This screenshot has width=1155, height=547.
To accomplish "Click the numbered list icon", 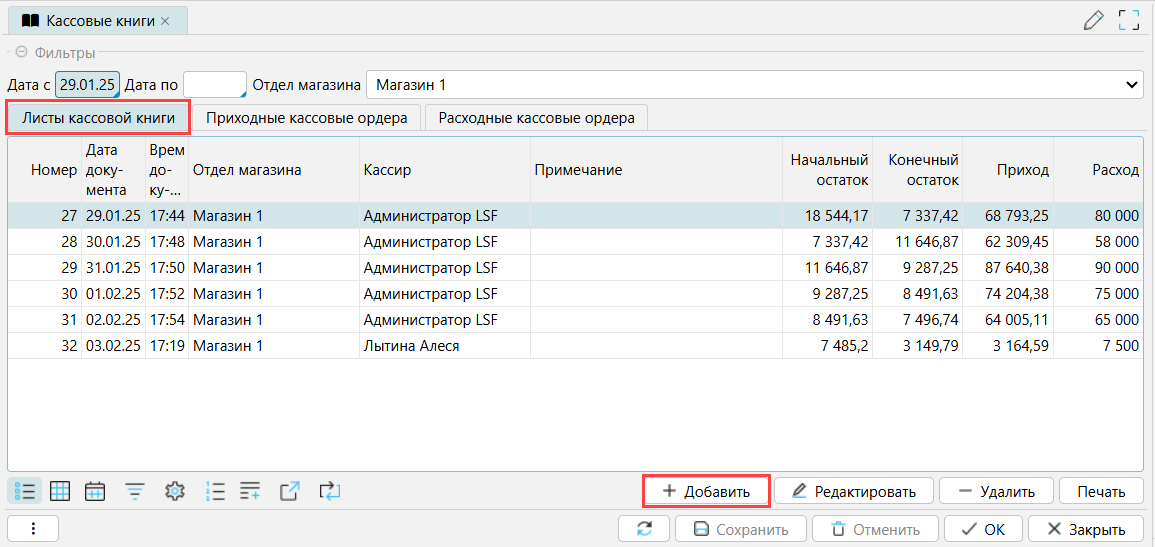I will click(214, 491).
